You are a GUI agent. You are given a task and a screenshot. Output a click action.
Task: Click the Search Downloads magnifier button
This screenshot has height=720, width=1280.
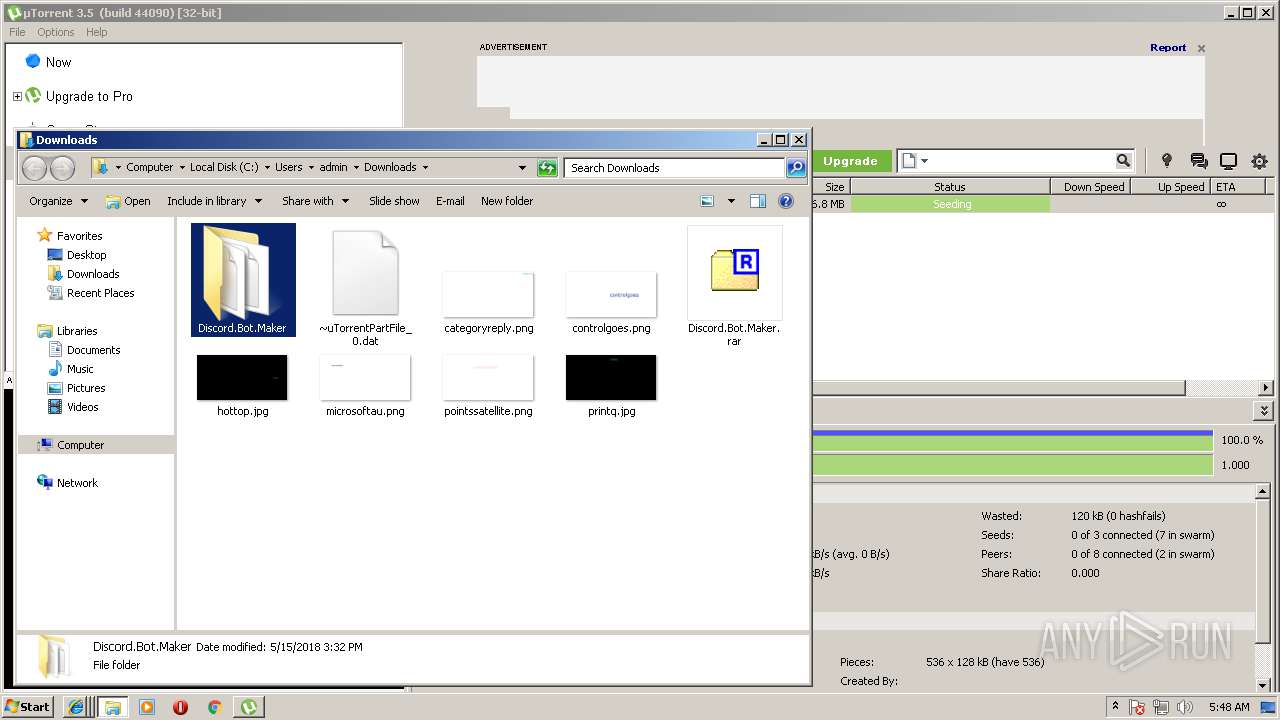tap(796, 168)
